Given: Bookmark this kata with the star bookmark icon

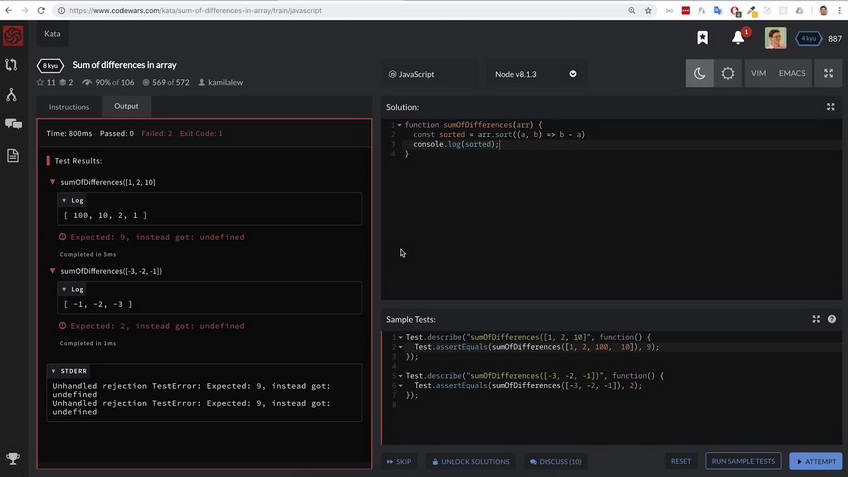Looking at the screenshot, I should pyautogui.click(x=703, y=37).
